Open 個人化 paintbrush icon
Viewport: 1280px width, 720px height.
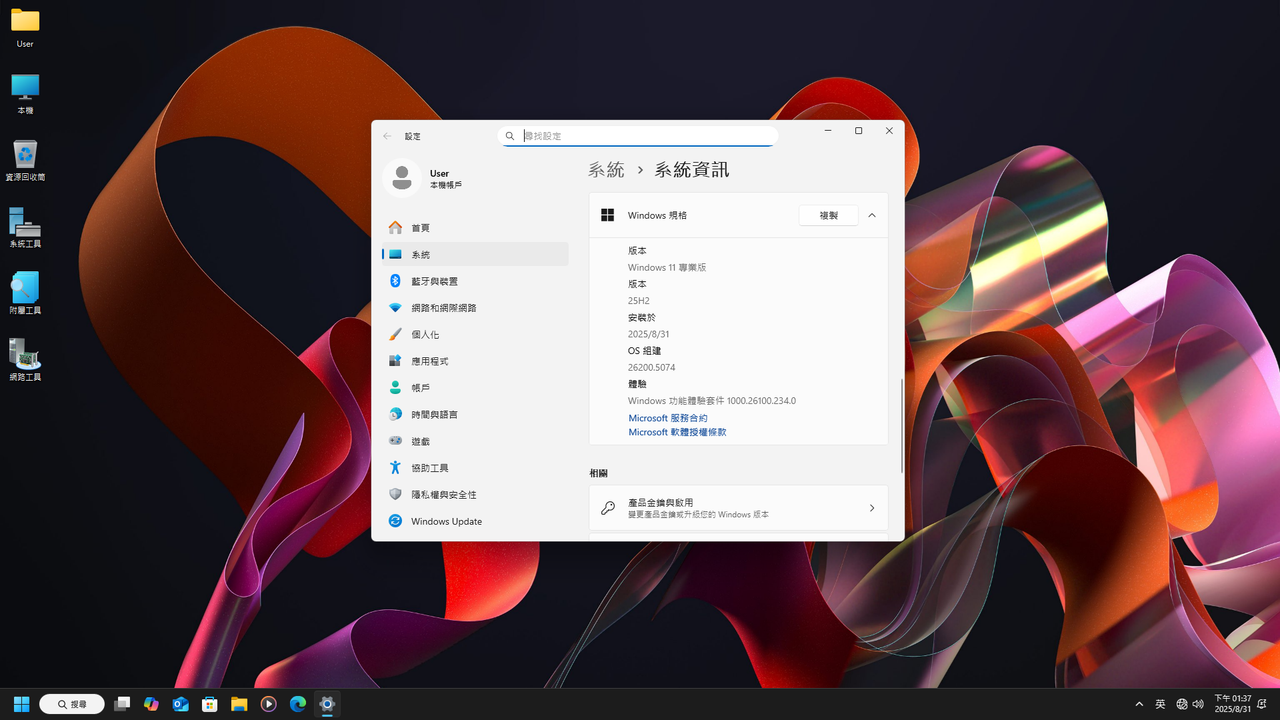pyautogui.click(x=395, y=334)
